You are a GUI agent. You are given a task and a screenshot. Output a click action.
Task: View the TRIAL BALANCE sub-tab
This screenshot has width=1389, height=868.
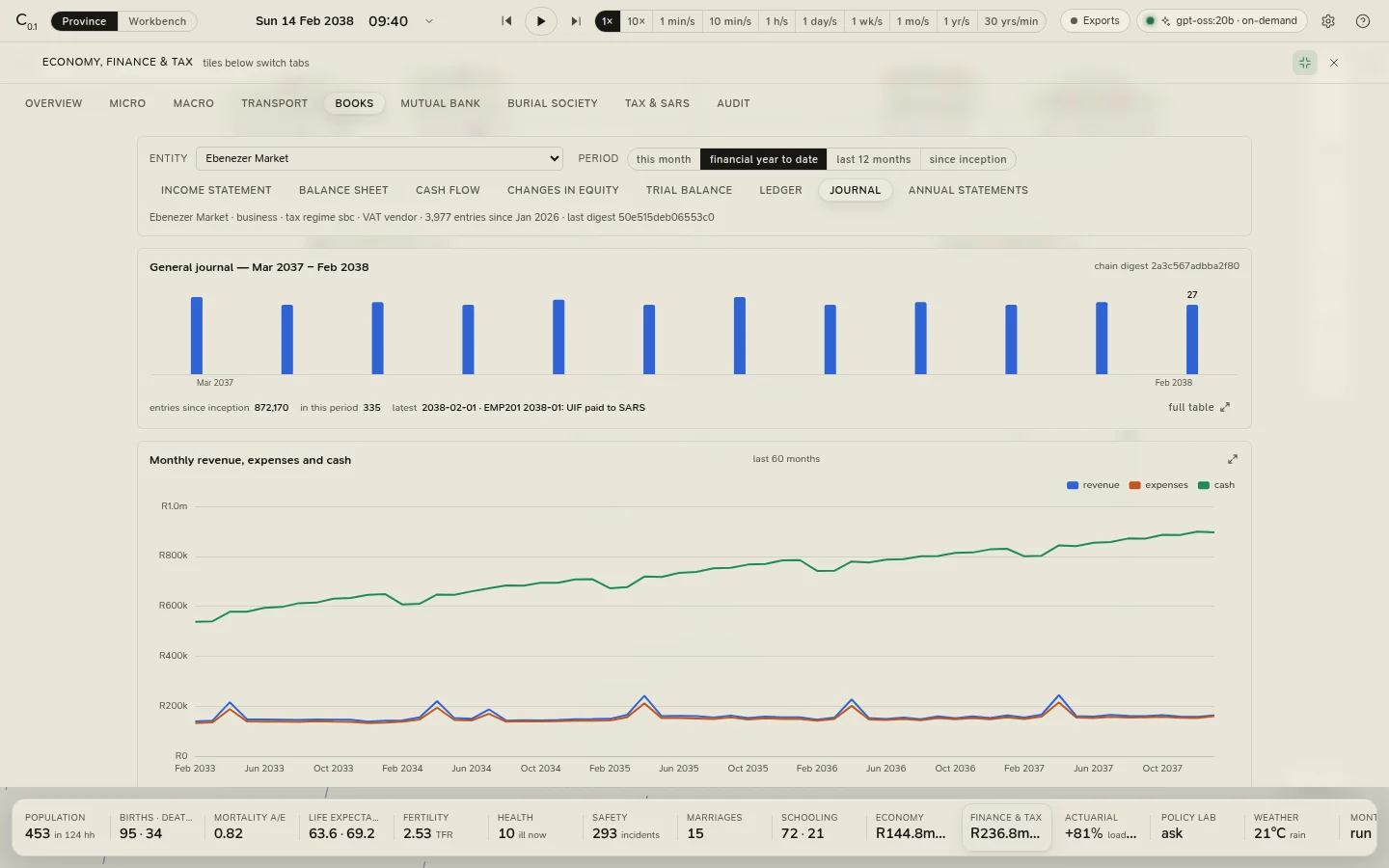tap(689, 190)
